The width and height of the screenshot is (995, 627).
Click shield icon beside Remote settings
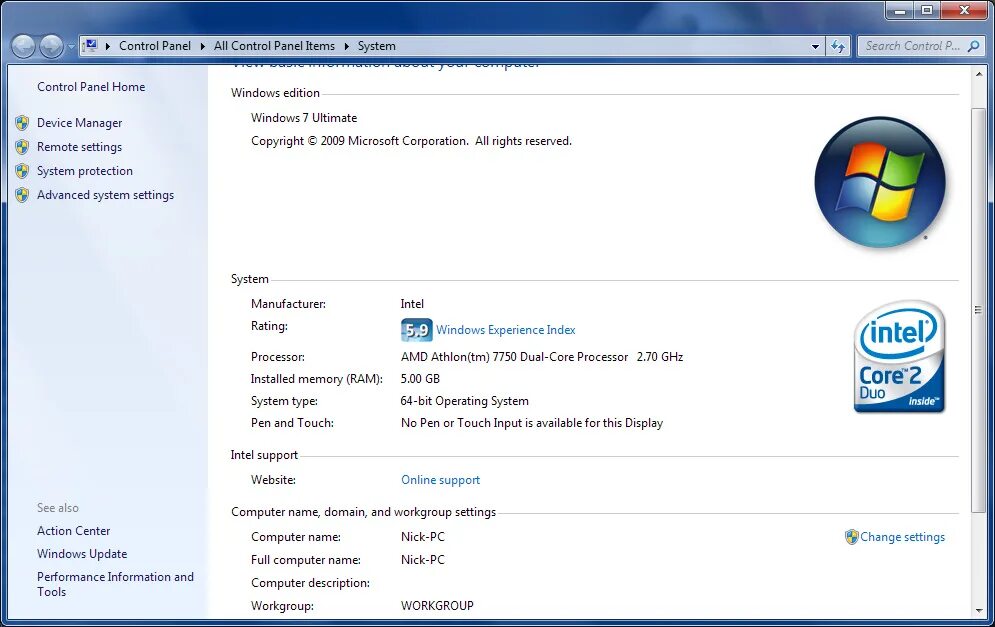point(22,147)
